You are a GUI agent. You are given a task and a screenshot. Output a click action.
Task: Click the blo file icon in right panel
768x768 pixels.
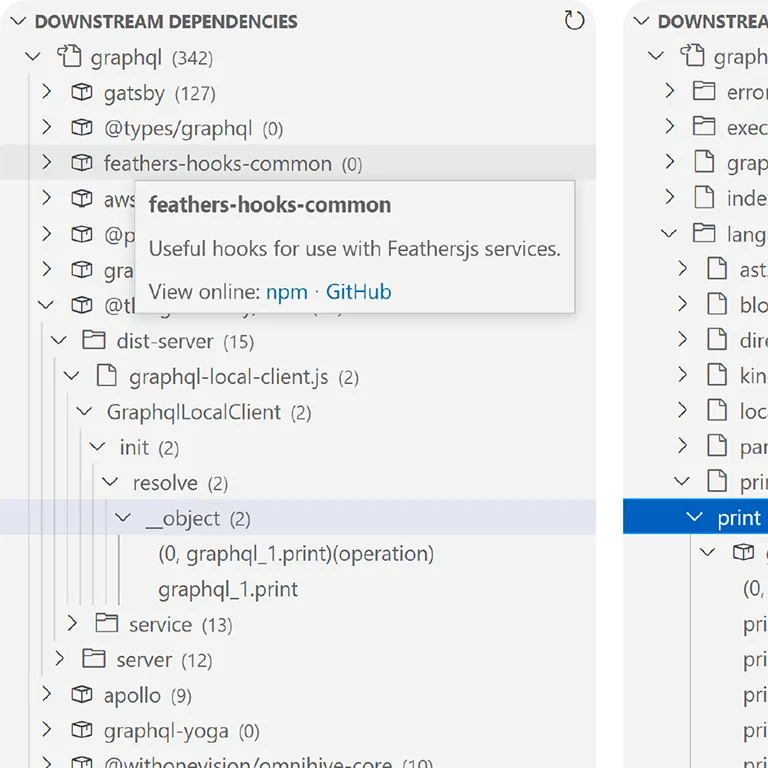(717, 304)
